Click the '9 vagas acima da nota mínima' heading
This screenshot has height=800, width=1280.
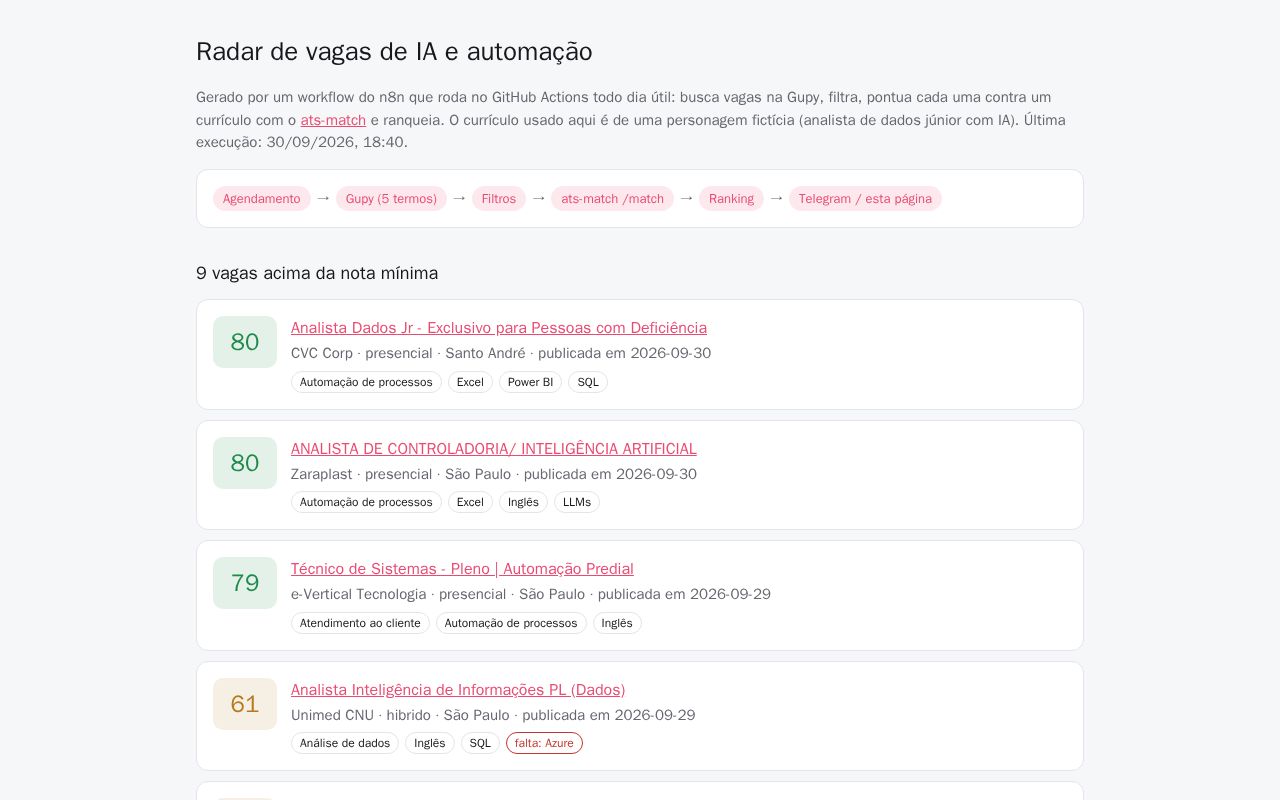tap(317, 273)
